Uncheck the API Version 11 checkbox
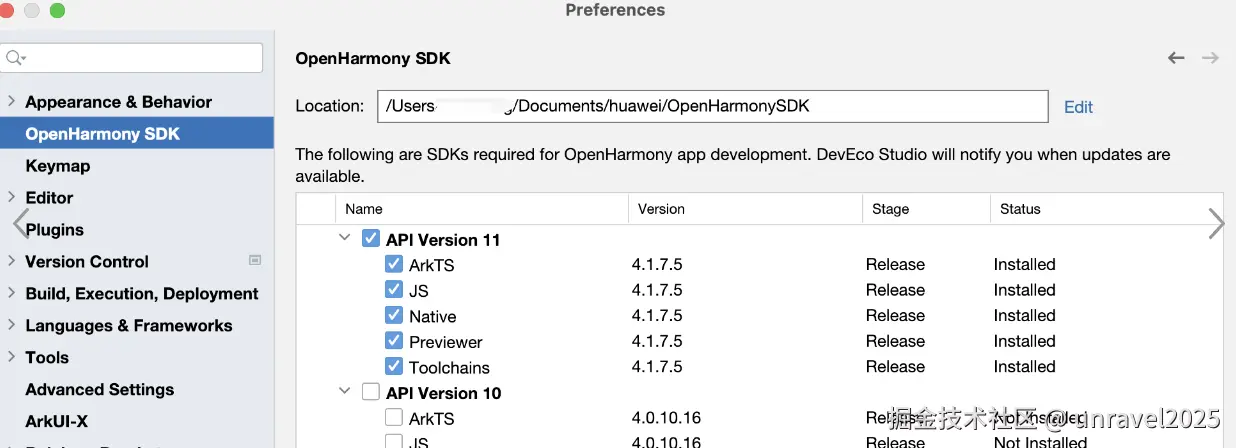The image size is (1236, 448). [371, 239]
